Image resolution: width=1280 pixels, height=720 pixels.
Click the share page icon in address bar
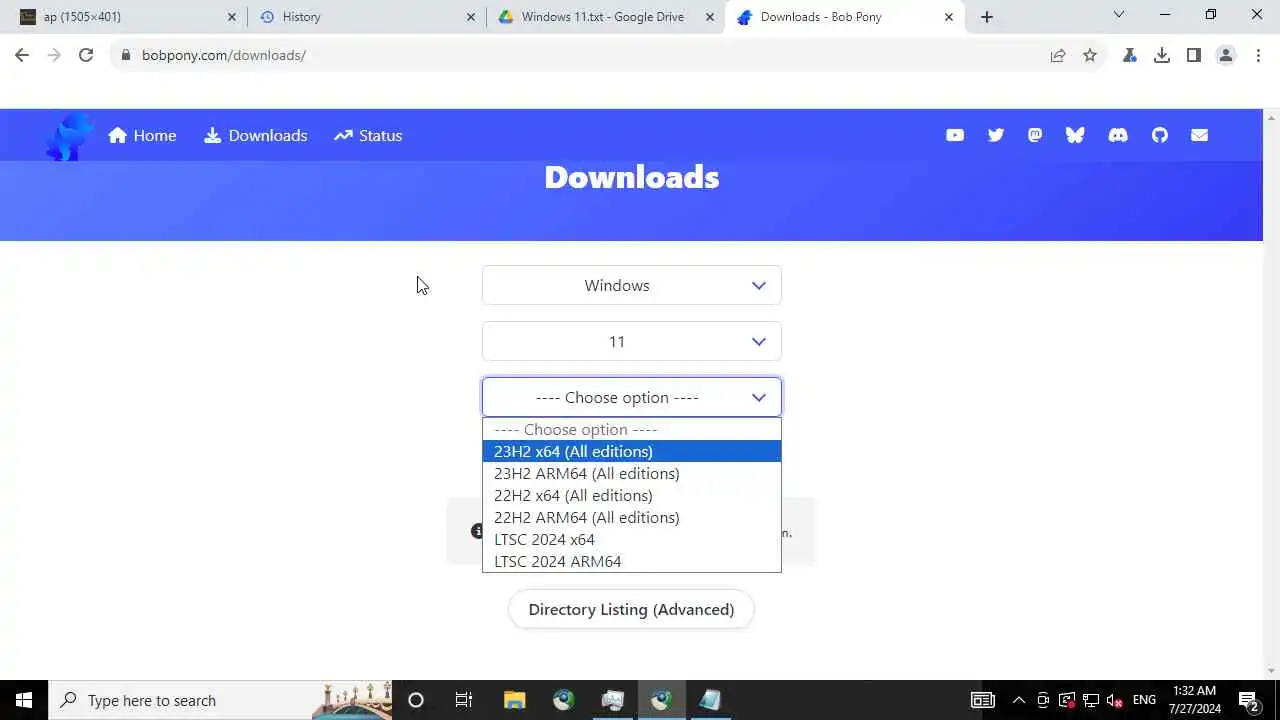click(x=1058, y=55)
